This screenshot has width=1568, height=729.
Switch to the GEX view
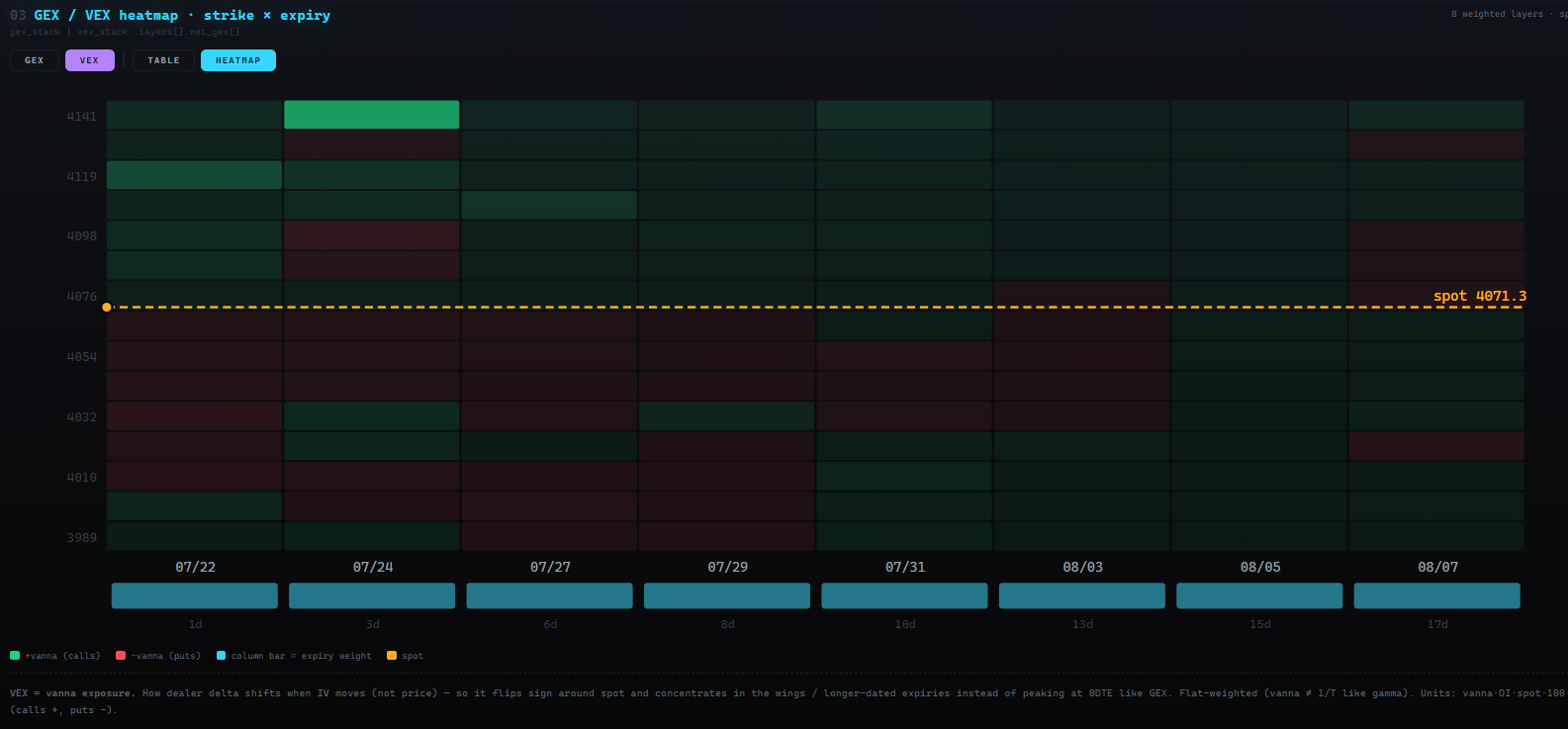(x=35, y=60)
